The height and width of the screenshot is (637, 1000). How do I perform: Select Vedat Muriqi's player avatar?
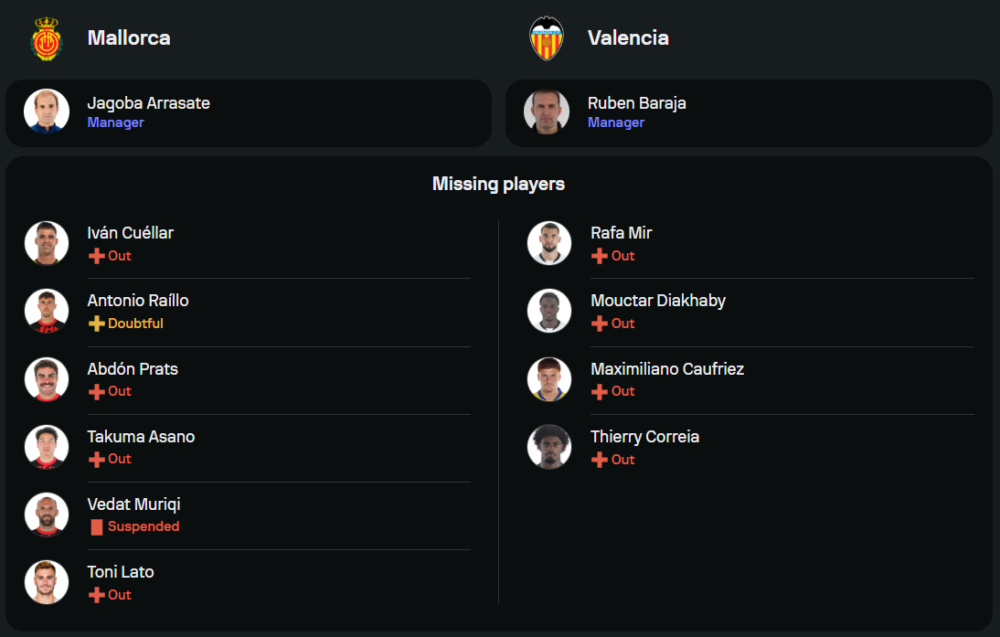pos(47,515)
